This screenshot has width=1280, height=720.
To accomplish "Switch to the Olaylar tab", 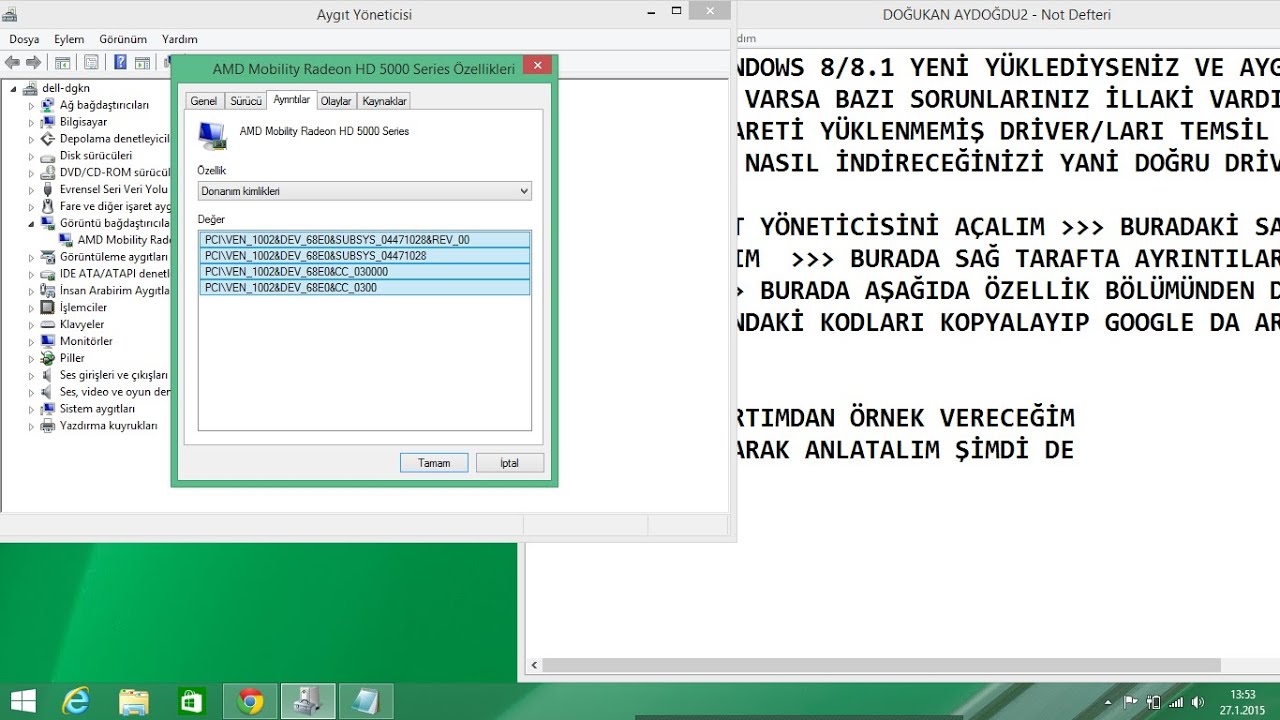I will (336, 101).
